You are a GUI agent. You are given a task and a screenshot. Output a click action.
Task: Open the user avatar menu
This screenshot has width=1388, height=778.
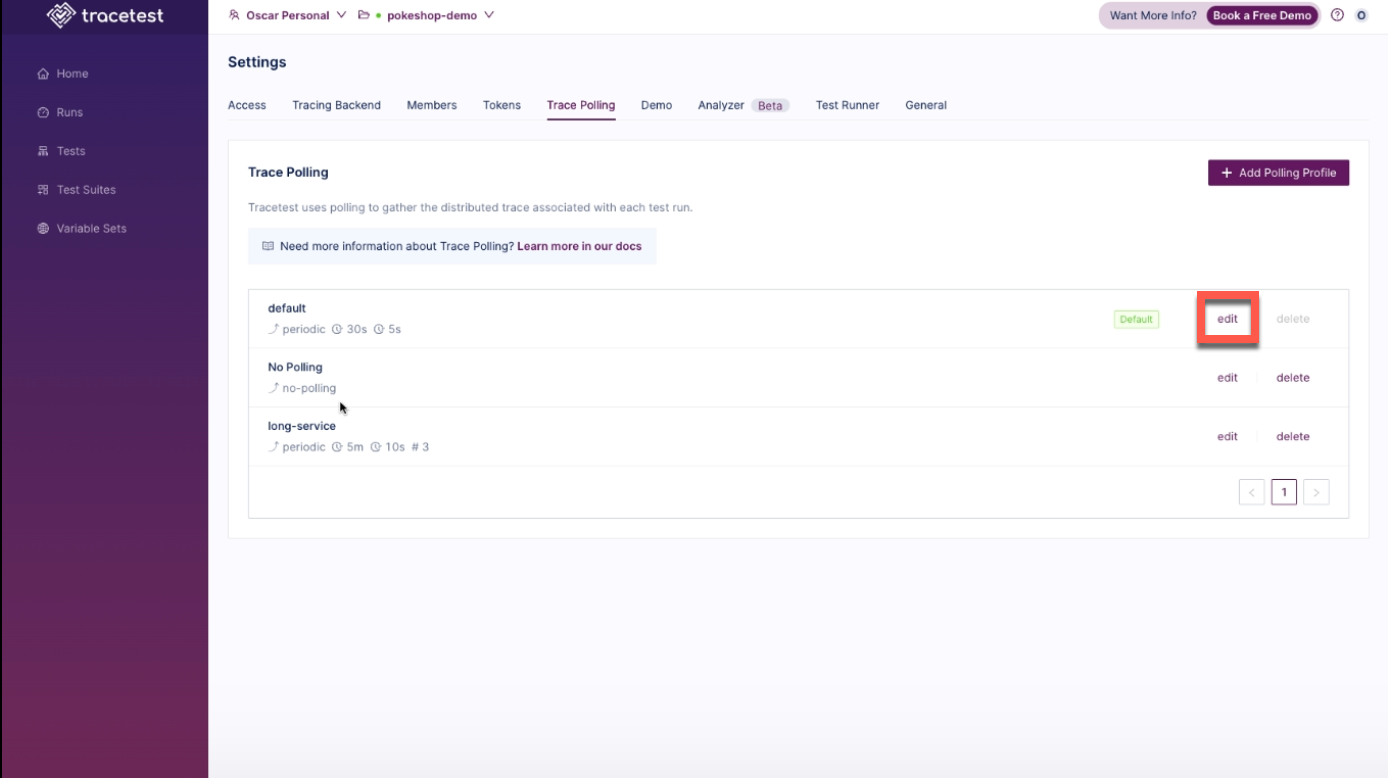point(1361,15)
